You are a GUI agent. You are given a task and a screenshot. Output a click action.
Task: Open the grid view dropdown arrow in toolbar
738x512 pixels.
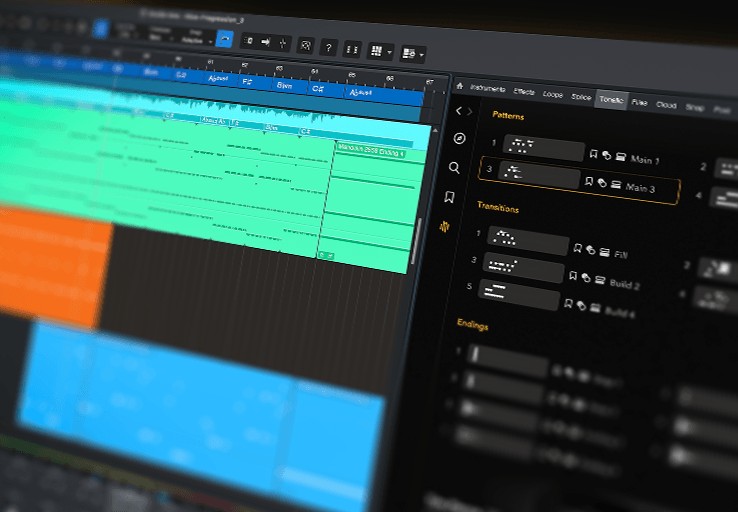coord(391,50)
